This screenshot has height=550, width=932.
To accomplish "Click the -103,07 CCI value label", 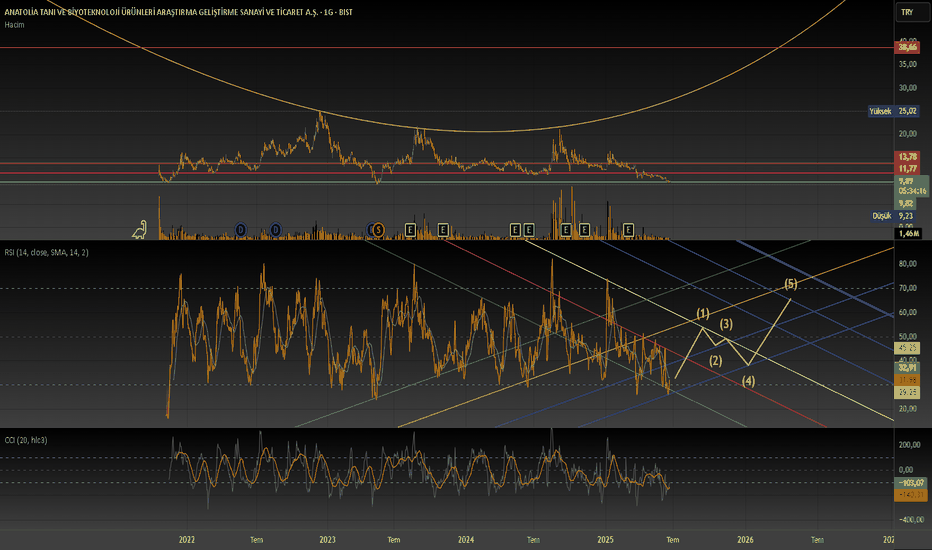I will pos(911,483).
